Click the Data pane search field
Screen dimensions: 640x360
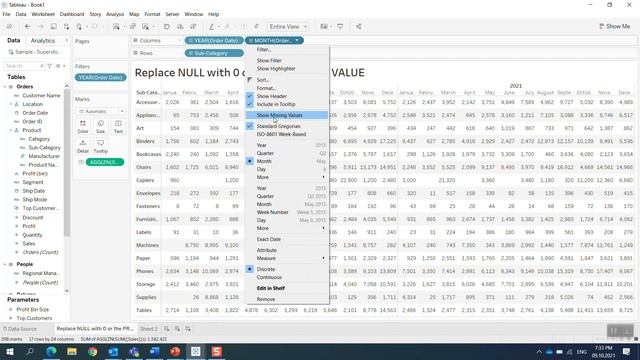[x=24, y=66]
